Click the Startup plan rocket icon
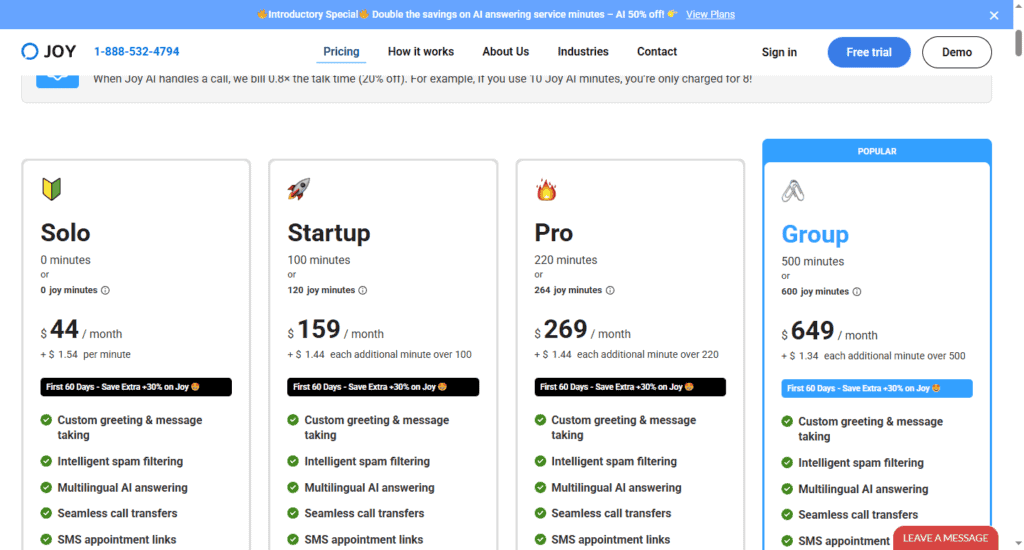The width and height of the screenshot is (1024, 550). coord(298,189)
